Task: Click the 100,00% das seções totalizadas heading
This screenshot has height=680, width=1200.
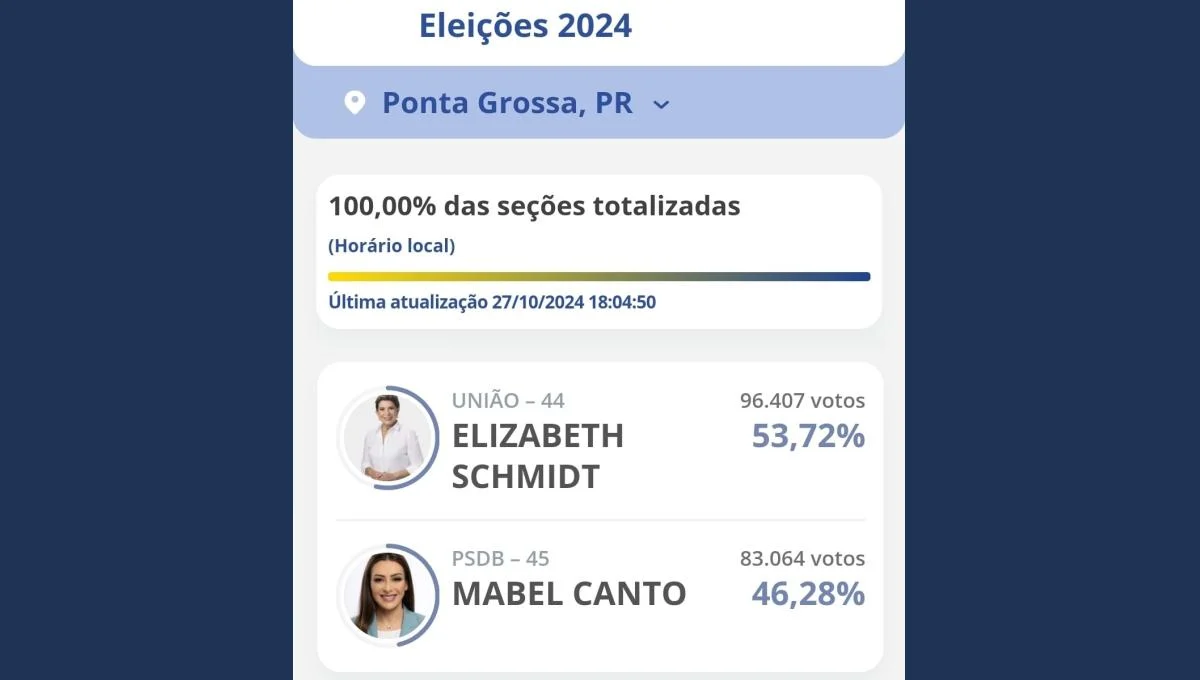Action: 534,207
